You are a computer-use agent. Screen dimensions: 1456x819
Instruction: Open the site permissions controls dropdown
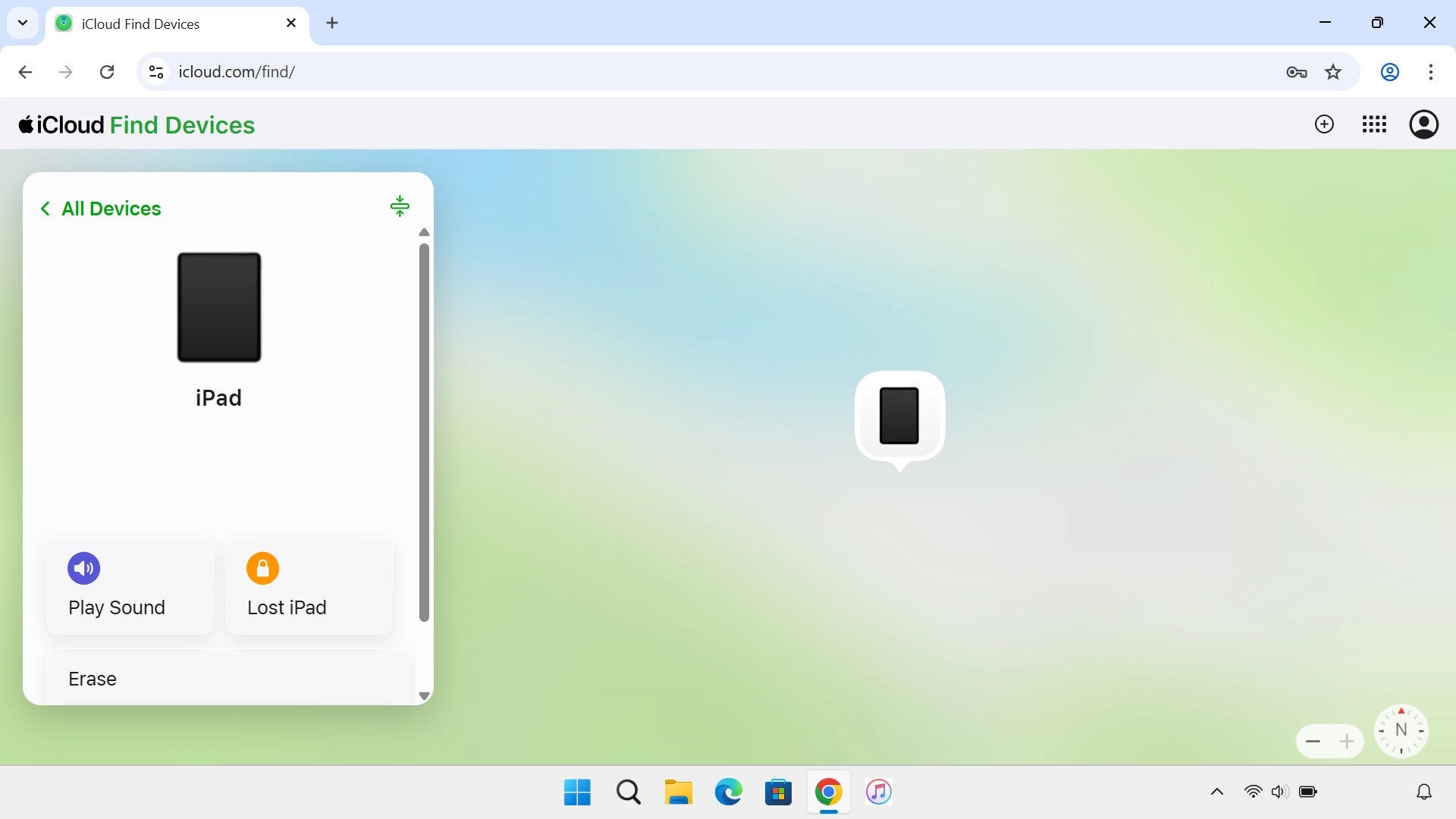[155, 72]
